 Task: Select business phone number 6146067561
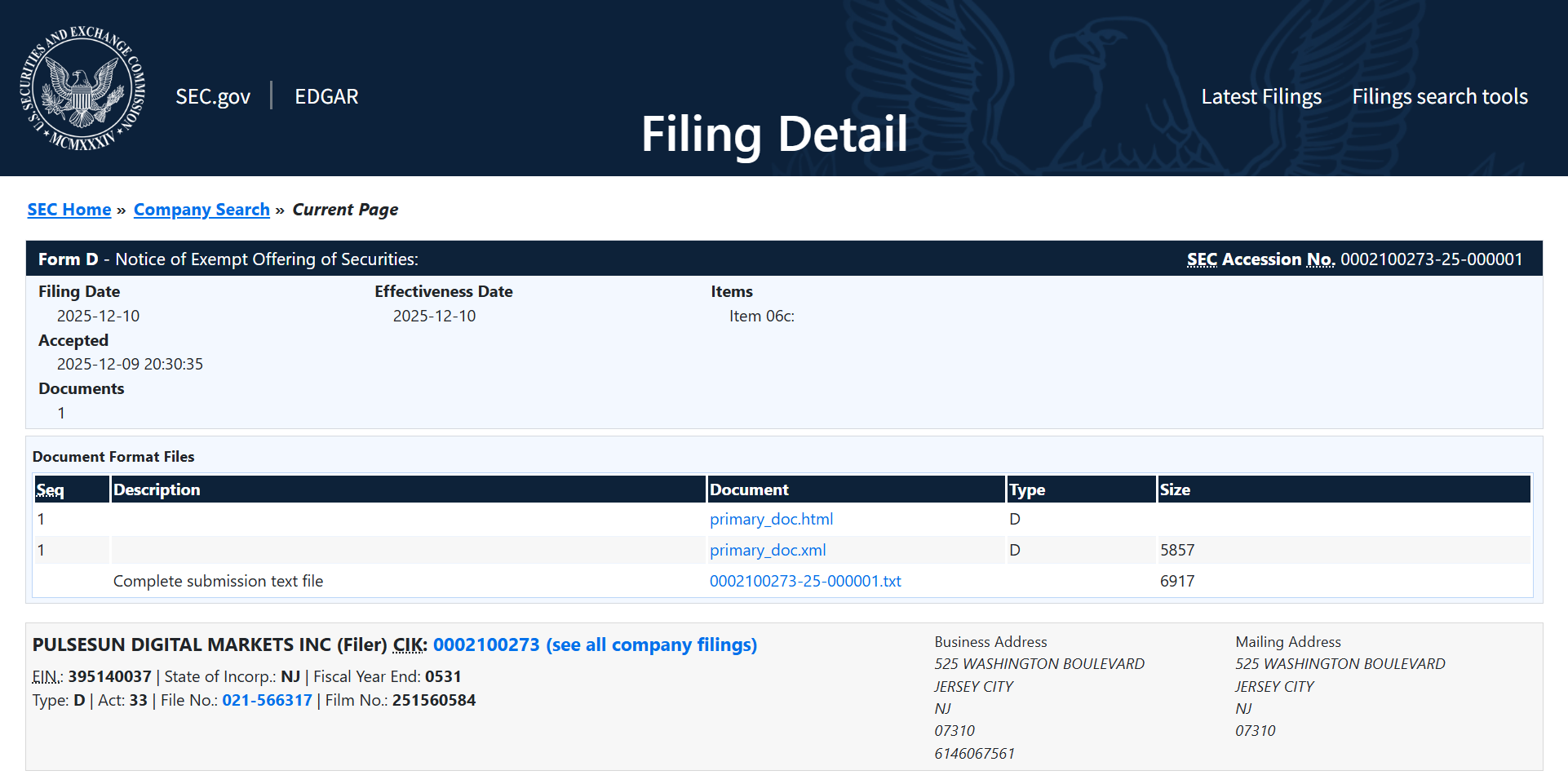pos(975,753)
